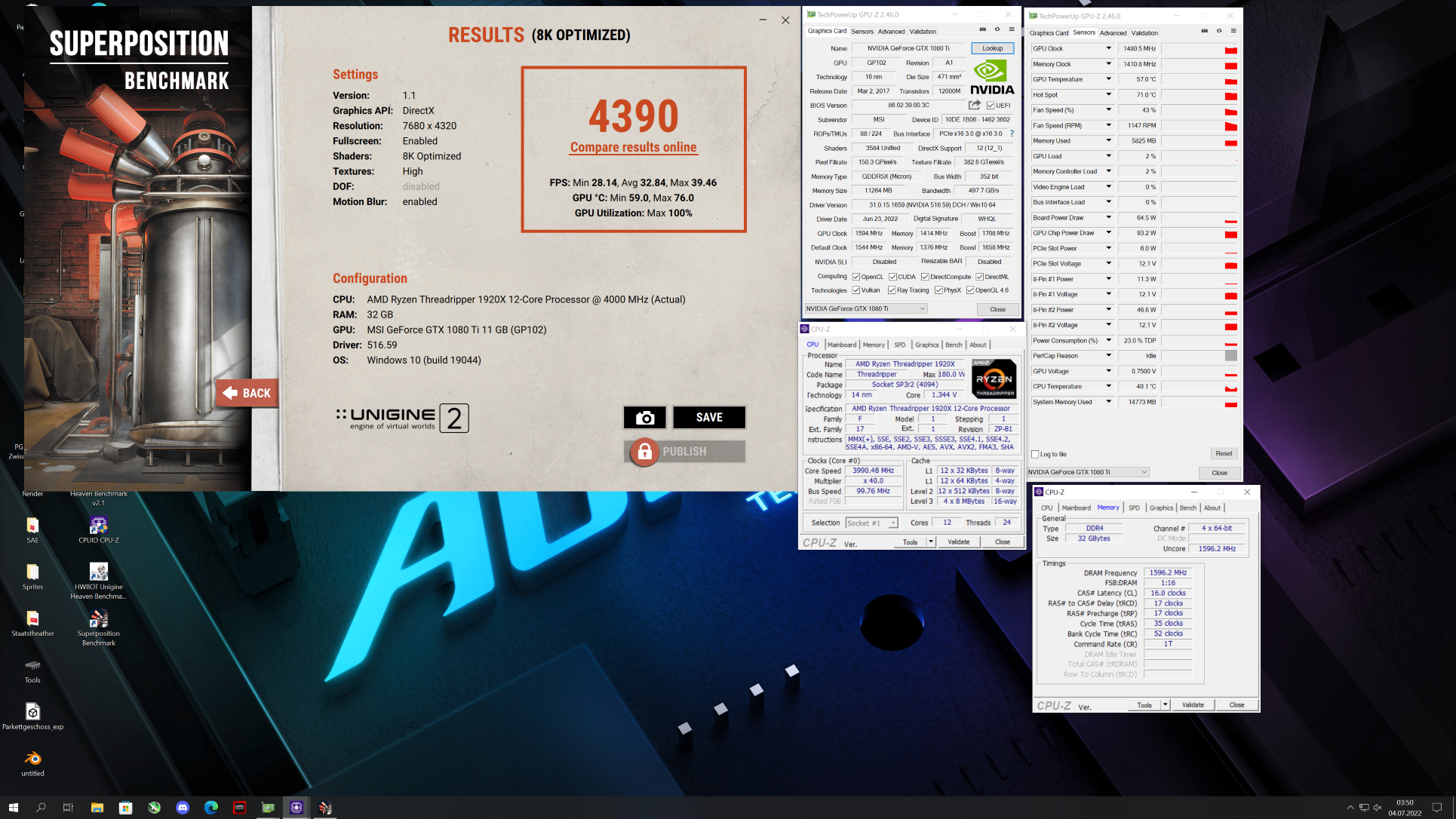The width and height of the screenshot is (1456, 819).
Task: Click refresh icon in GPU-Z Graphics Card window
Action: click(x=997, y=30)
